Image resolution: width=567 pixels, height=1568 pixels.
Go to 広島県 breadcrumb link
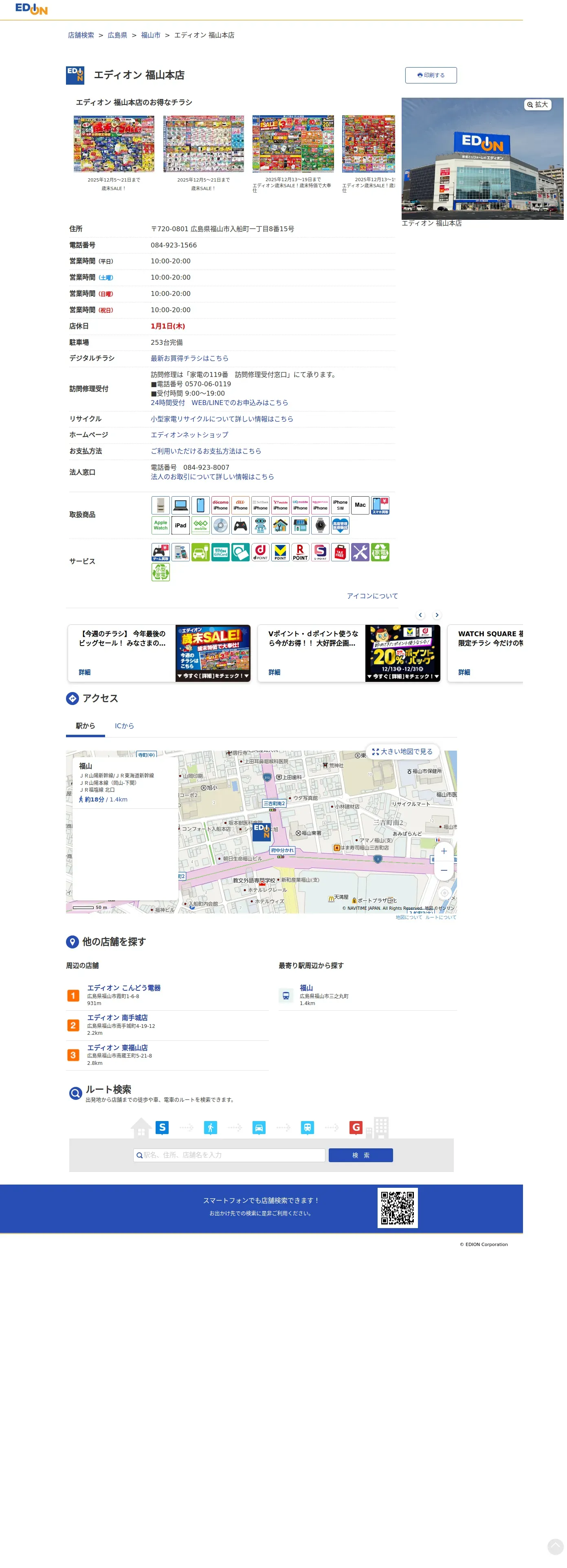118,35
